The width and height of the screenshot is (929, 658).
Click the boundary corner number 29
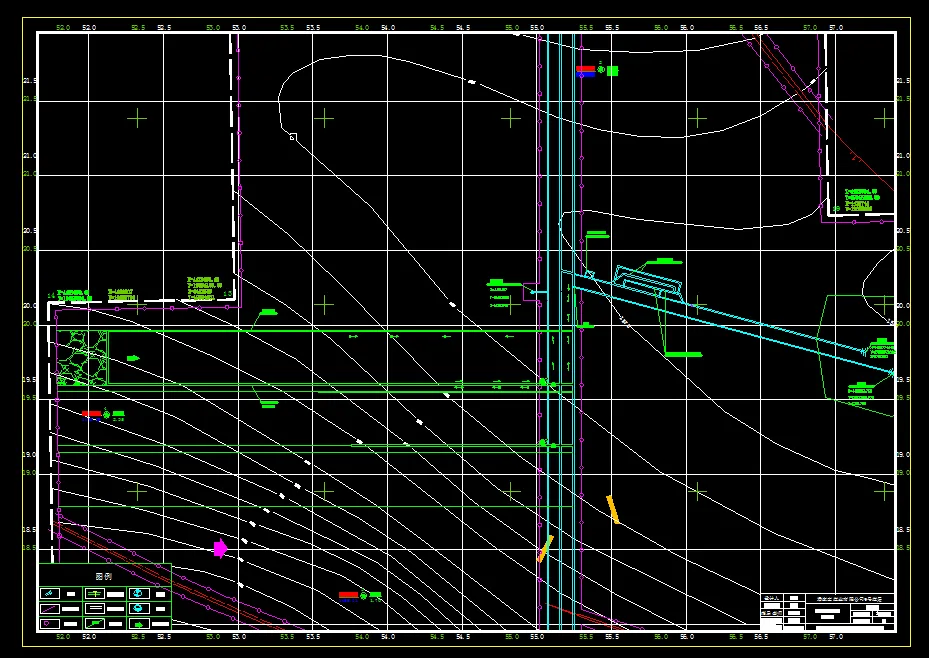point(836,208)
